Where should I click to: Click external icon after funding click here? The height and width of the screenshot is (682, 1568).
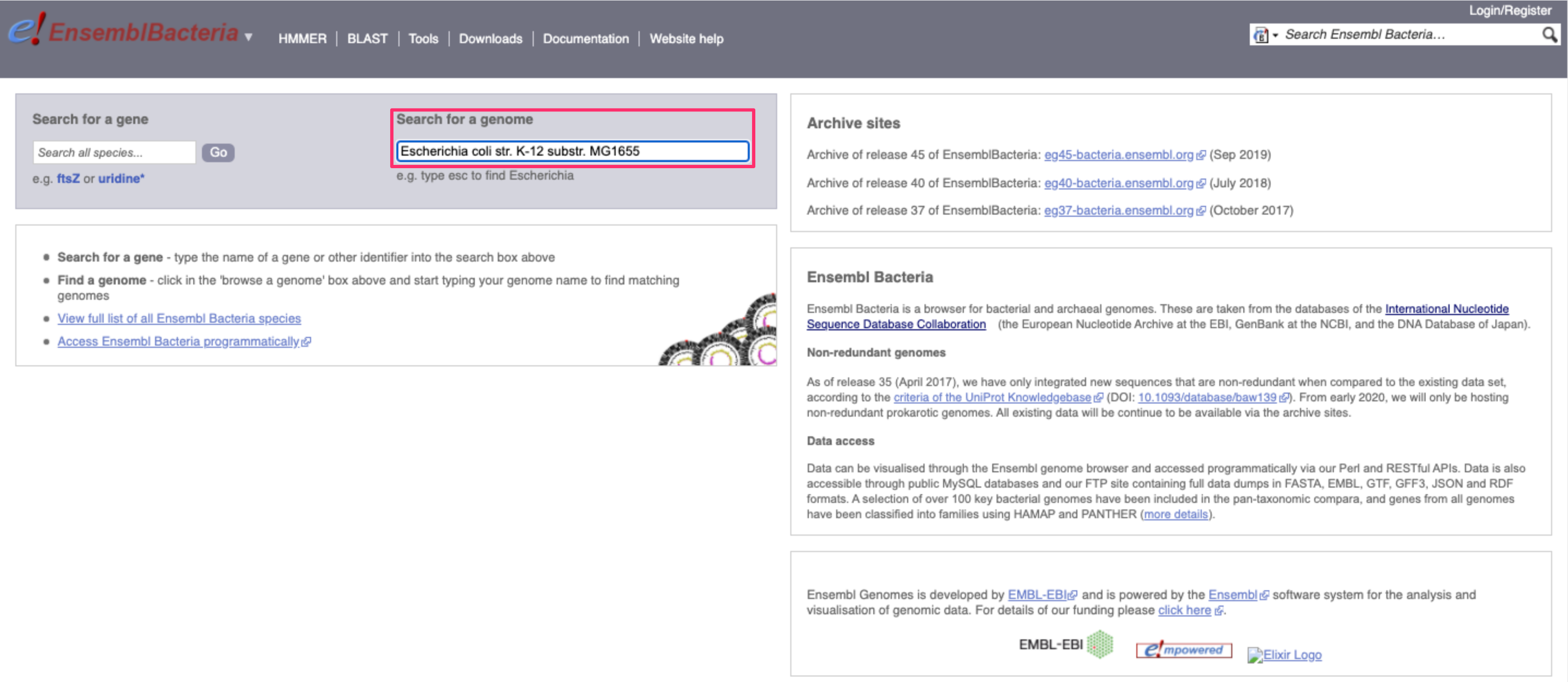click(x=1218, y=611)
